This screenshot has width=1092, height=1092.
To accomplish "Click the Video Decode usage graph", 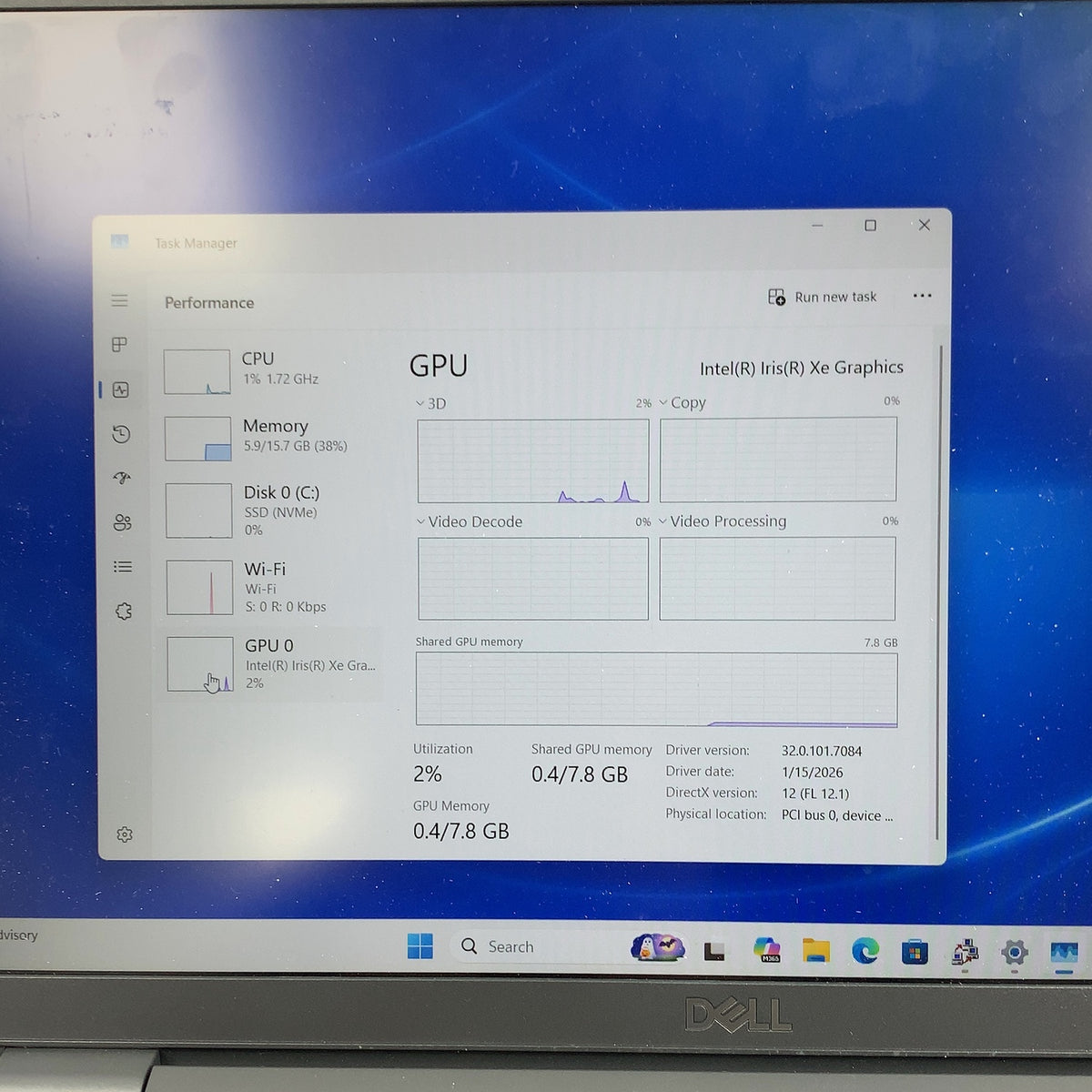I will coord(533,579).
